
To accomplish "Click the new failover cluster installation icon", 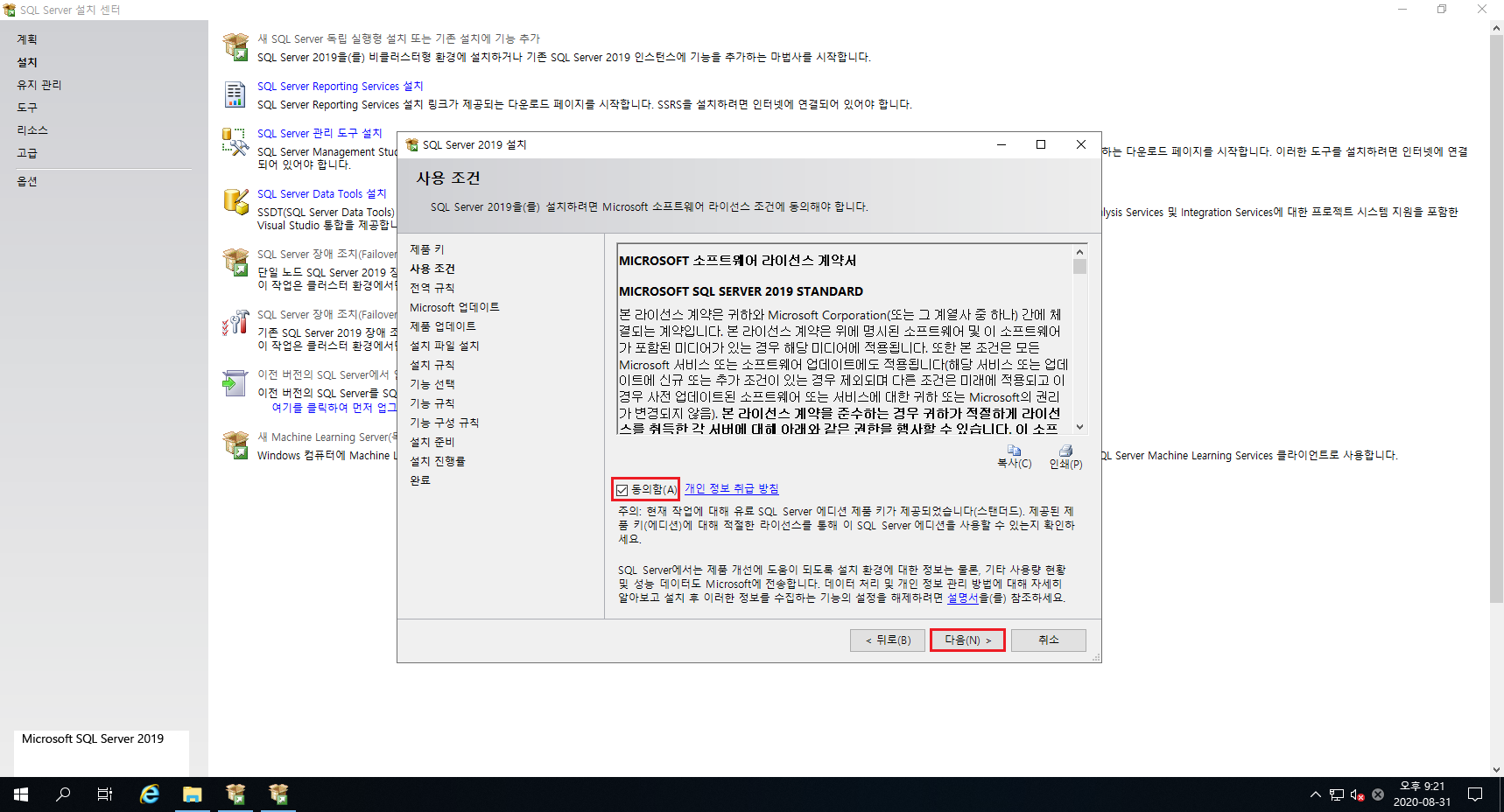I will [x=235, y=262].
